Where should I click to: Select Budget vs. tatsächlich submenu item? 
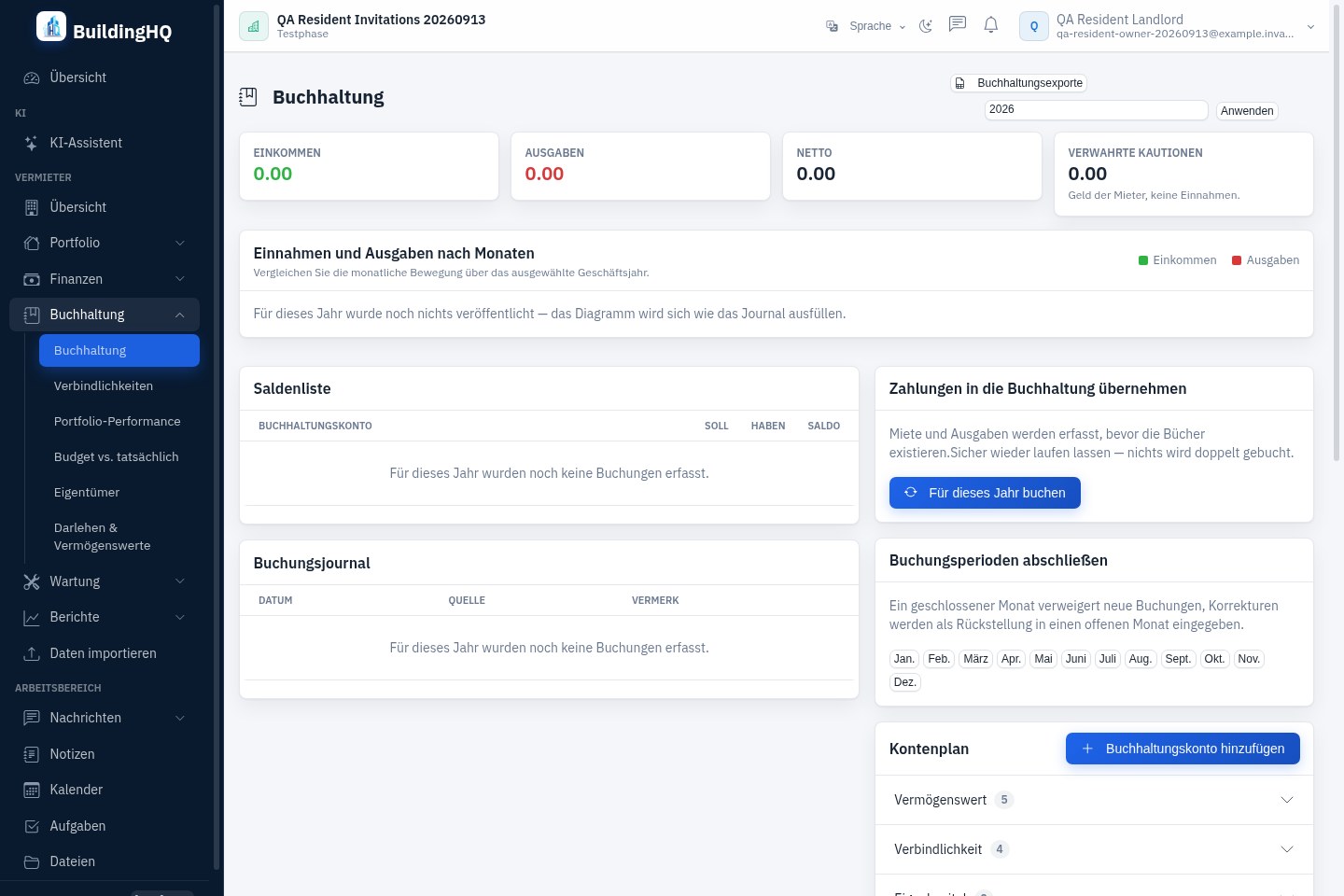pos(119,456)
